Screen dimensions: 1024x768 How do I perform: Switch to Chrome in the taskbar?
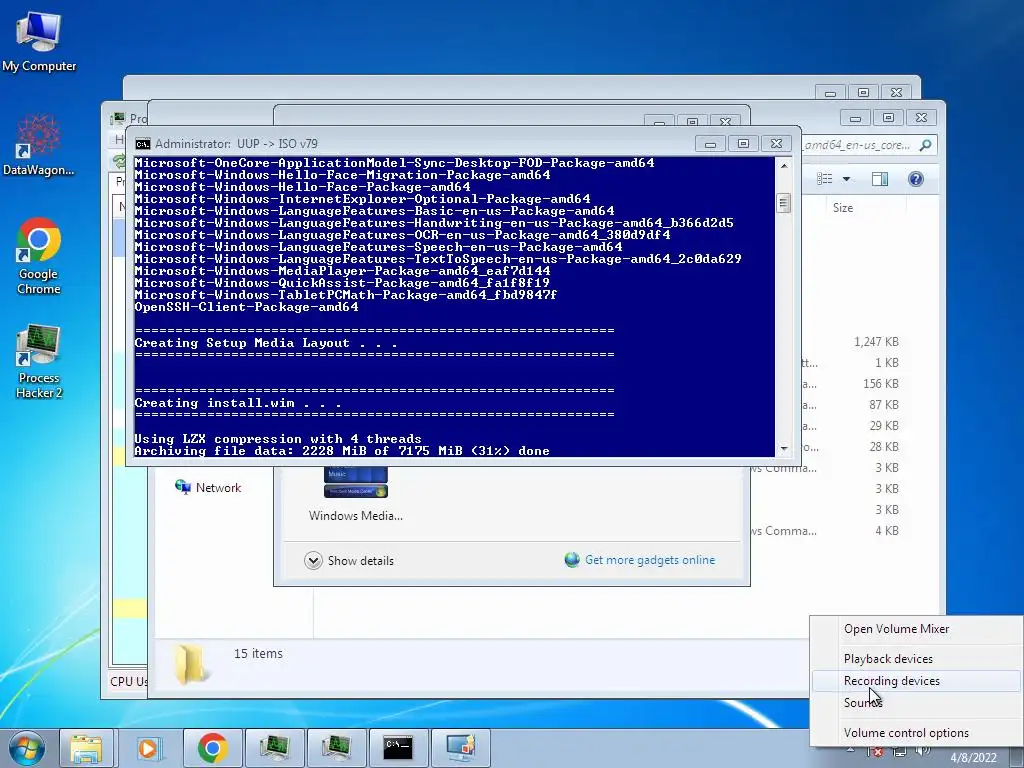click(x=212, y=748)
